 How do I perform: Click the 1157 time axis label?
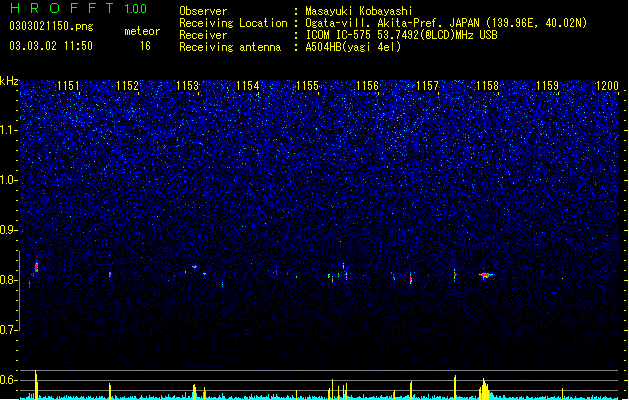[427, 86]
